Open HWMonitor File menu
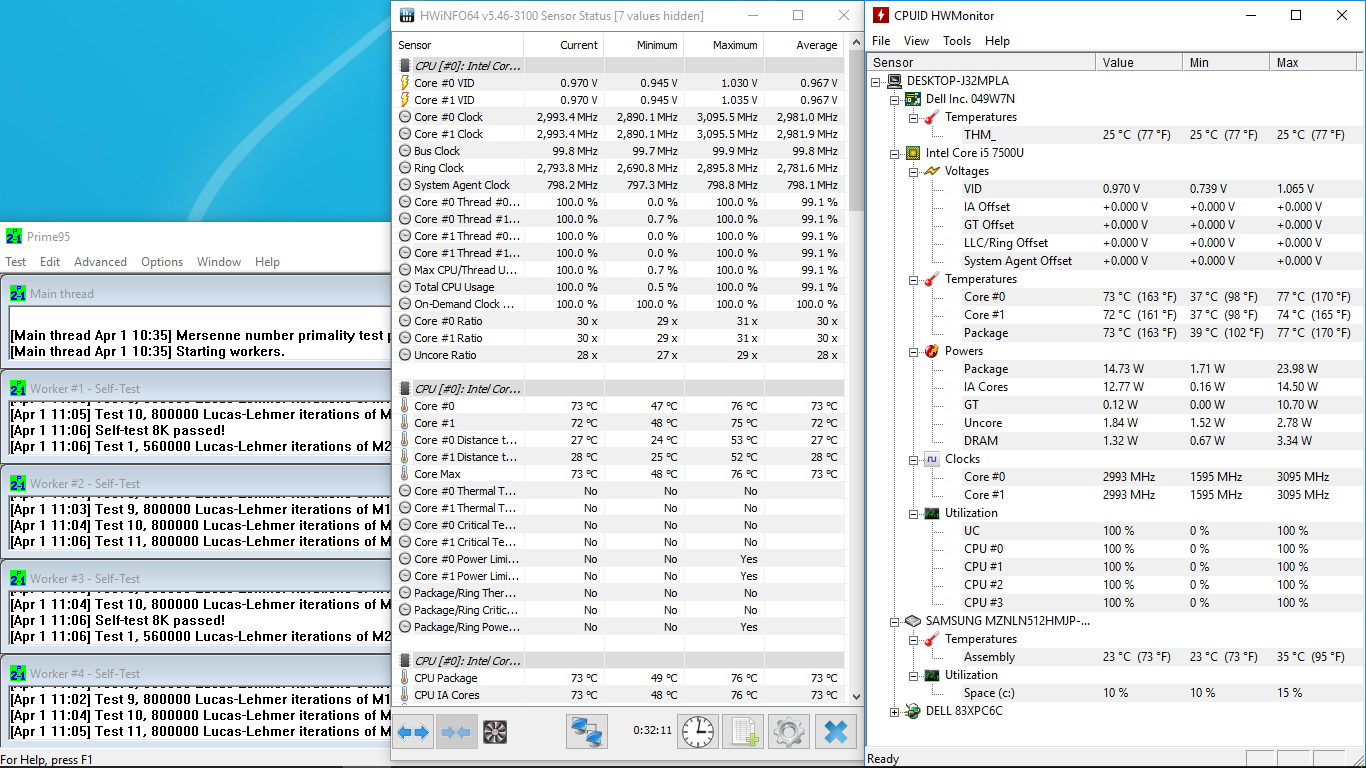This screenshot has width=1366, height=768. (881, 41)
